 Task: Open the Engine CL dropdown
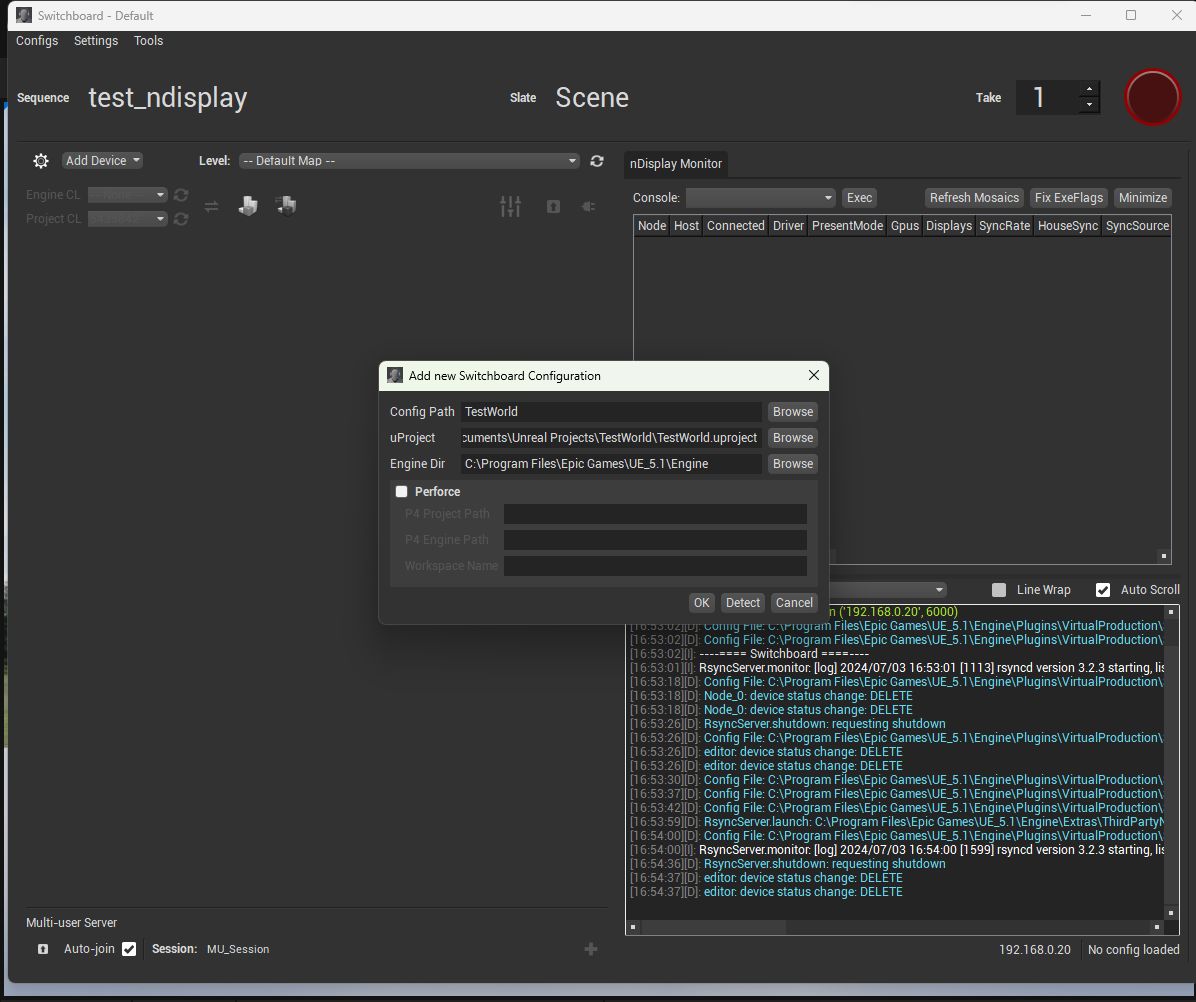[x=127, y=195]
